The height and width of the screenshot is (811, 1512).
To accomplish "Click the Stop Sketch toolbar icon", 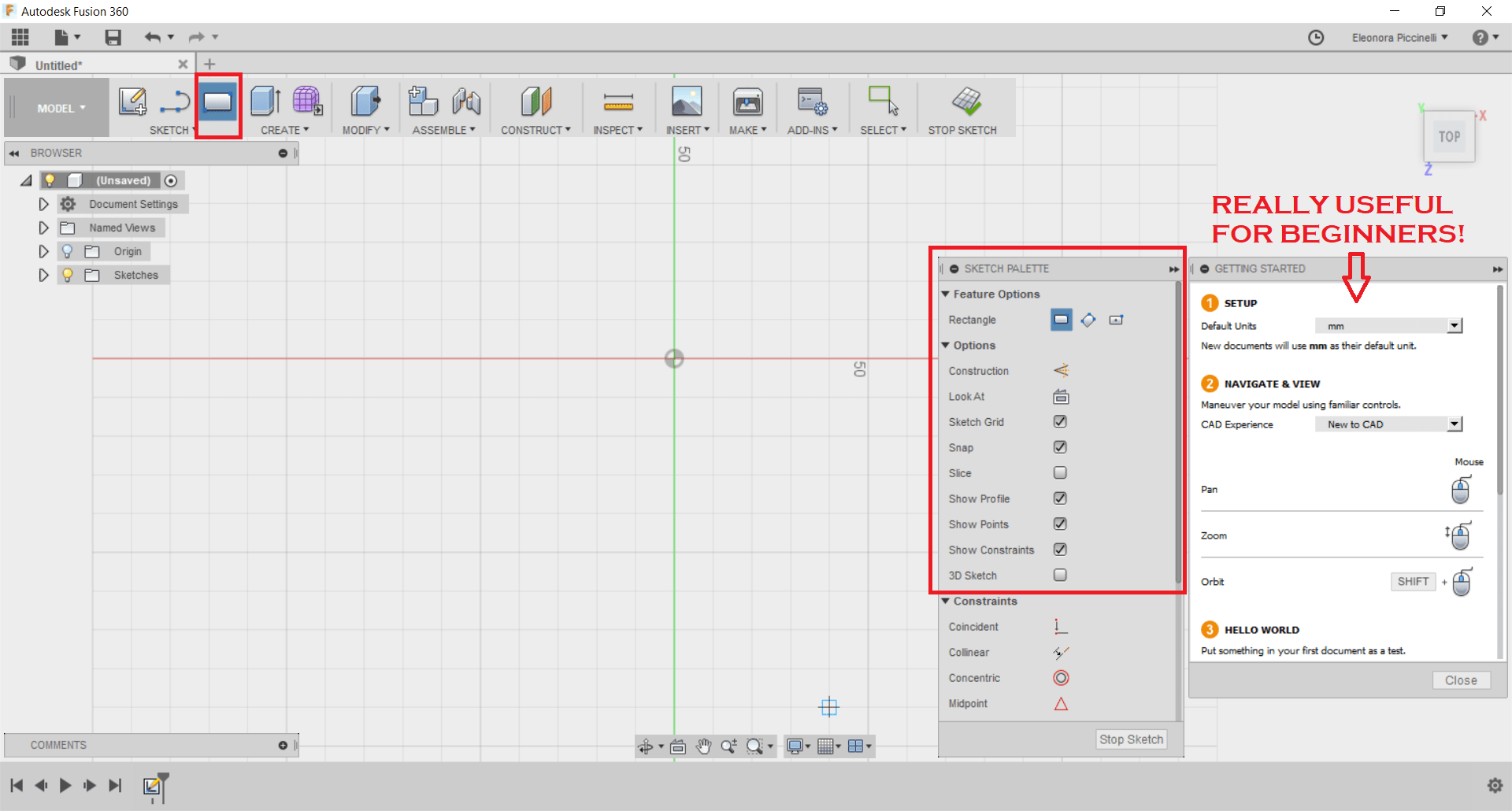I will coord(966,102).
